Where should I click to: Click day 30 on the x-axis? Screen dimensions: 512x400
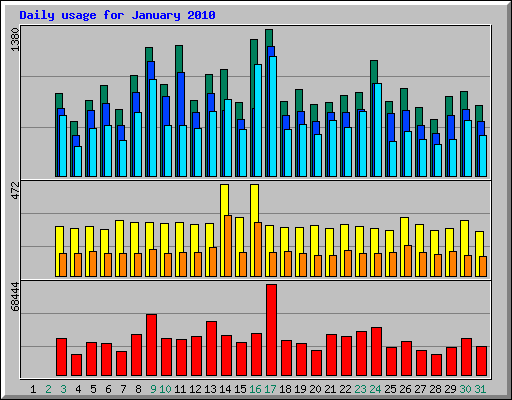pos(465,389)
